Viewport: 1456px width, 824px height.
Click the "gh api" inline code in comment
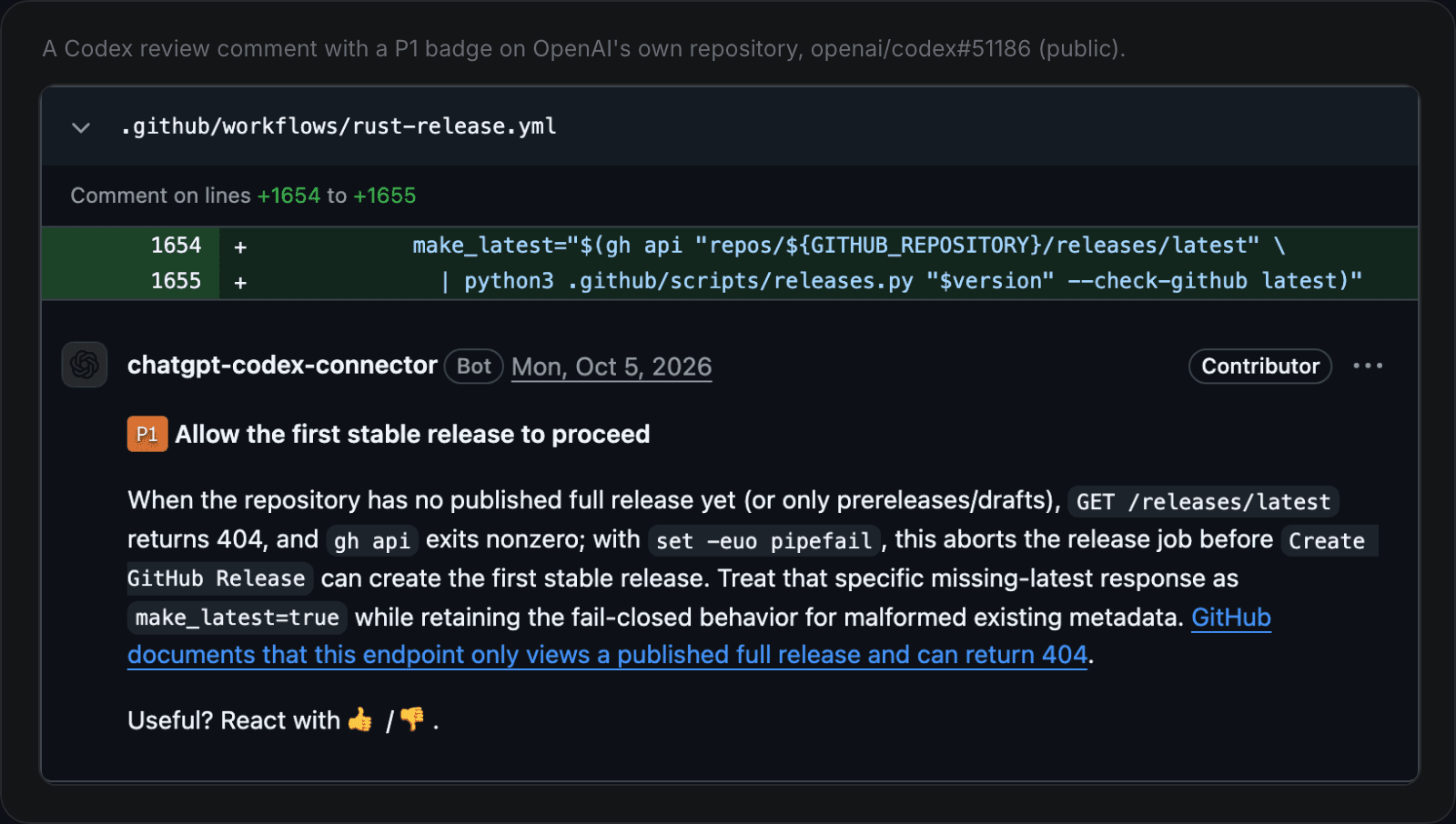[x=372, y=541]
